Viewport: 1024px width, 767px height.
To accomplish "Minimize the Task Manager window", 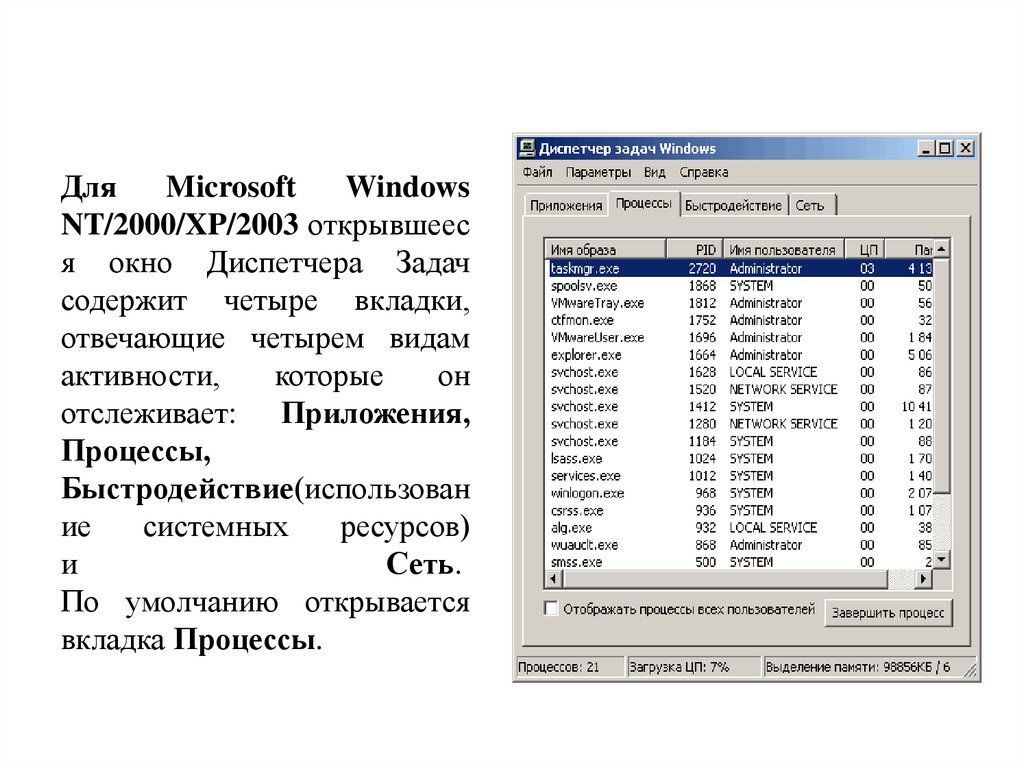I will tap(925, 148).
